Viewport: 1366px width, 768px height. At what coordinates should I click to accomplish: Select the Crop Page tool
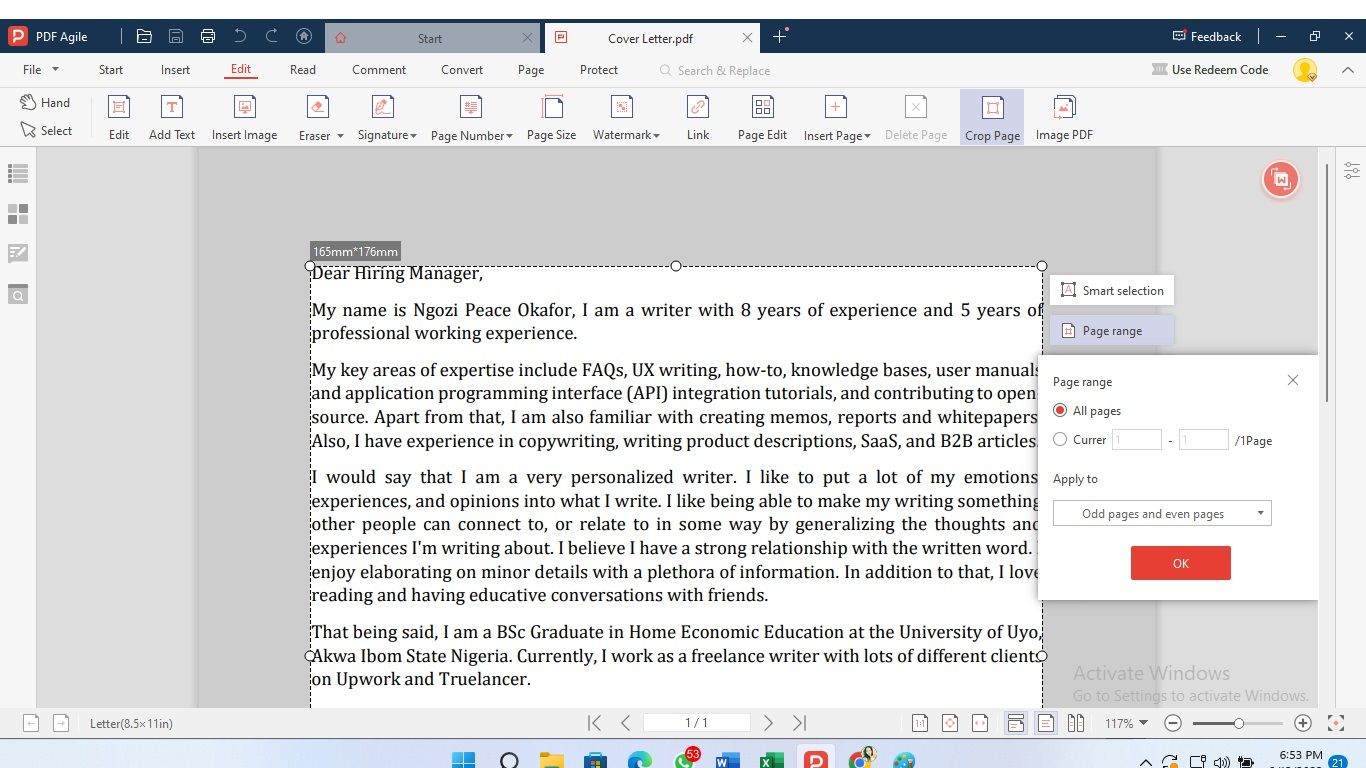(991, 115)
